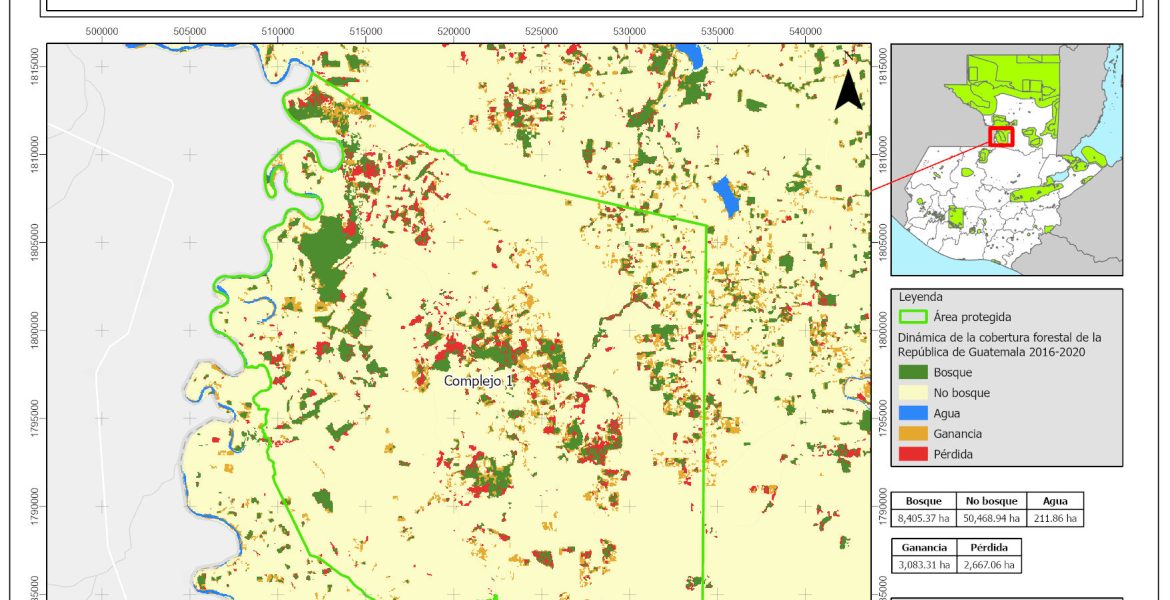1170x600 pixels.
Task: Select the dark green Bosque legend swatch
Action: click(x=911, y=373)
